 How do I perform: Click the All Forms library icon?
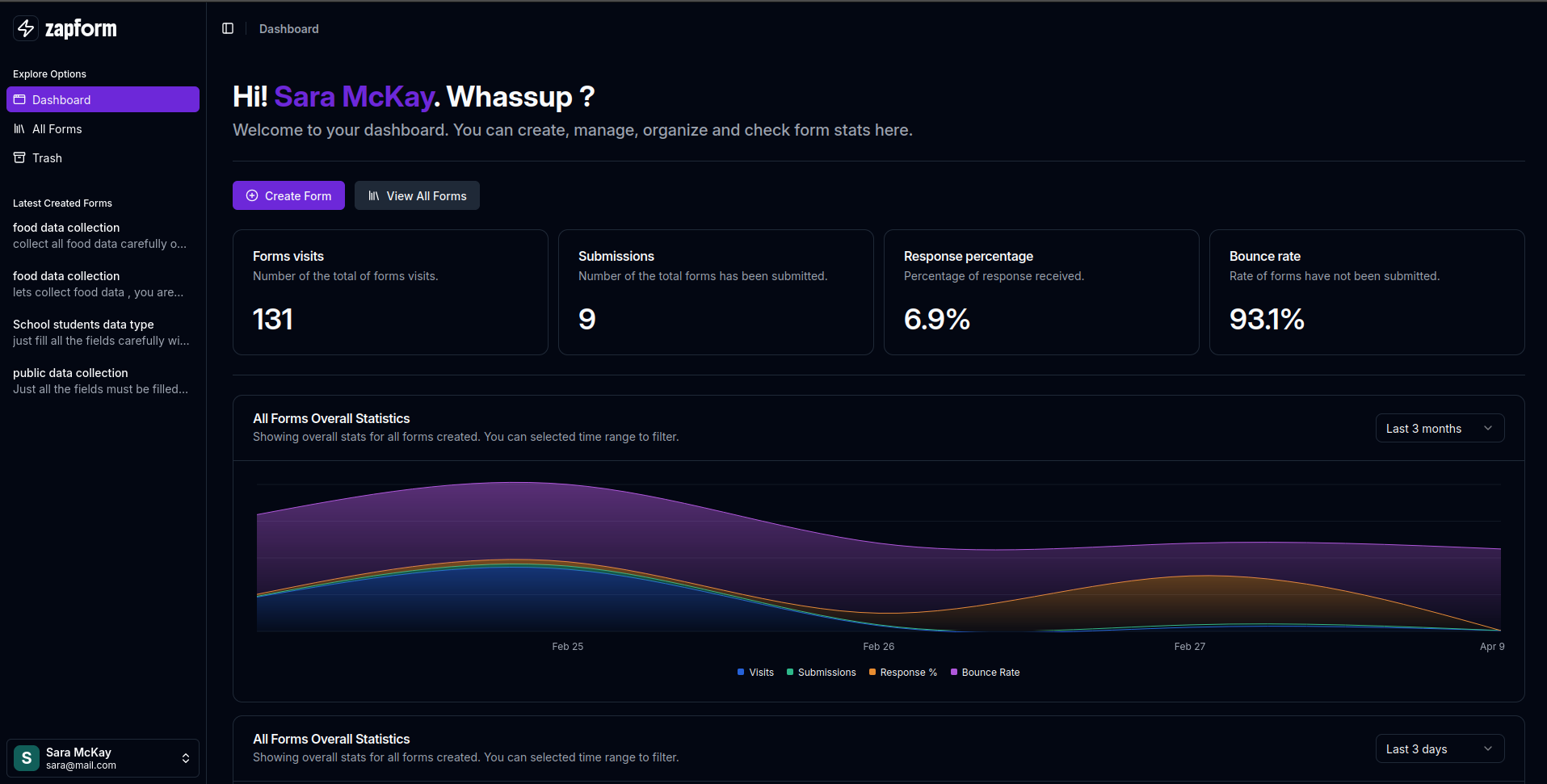[x=19, y=129]
